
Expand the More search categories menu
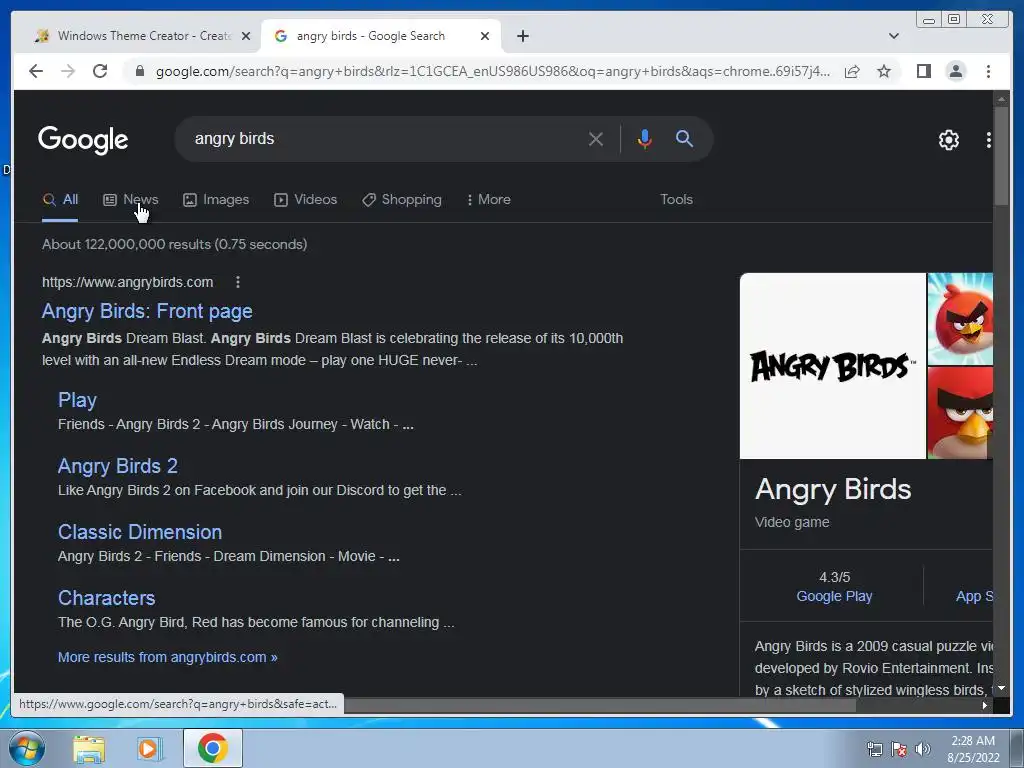pos(489,200)
